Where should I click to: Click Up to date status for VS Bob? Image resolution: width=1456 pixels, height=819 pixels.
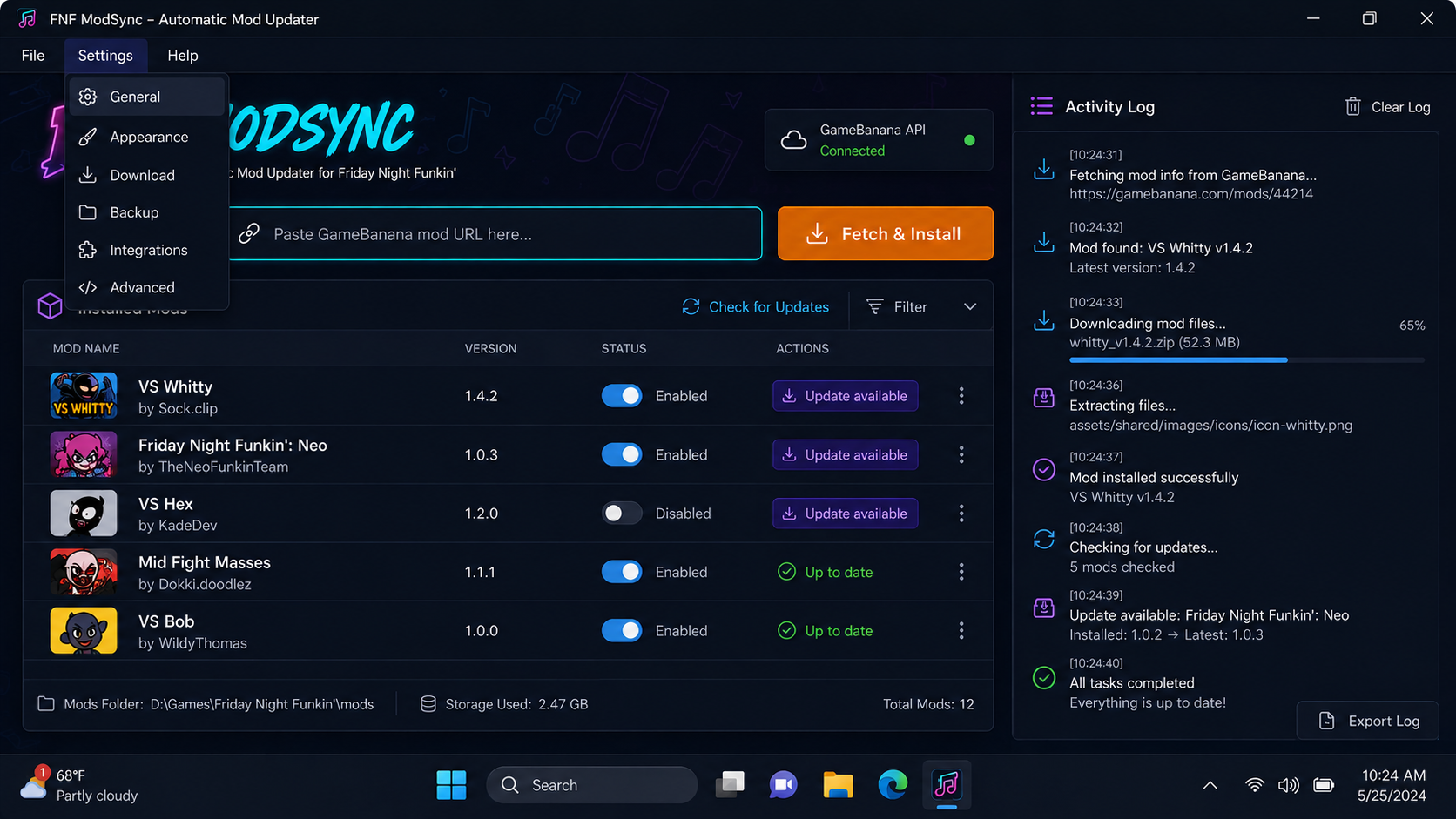(x=826, y=630)
